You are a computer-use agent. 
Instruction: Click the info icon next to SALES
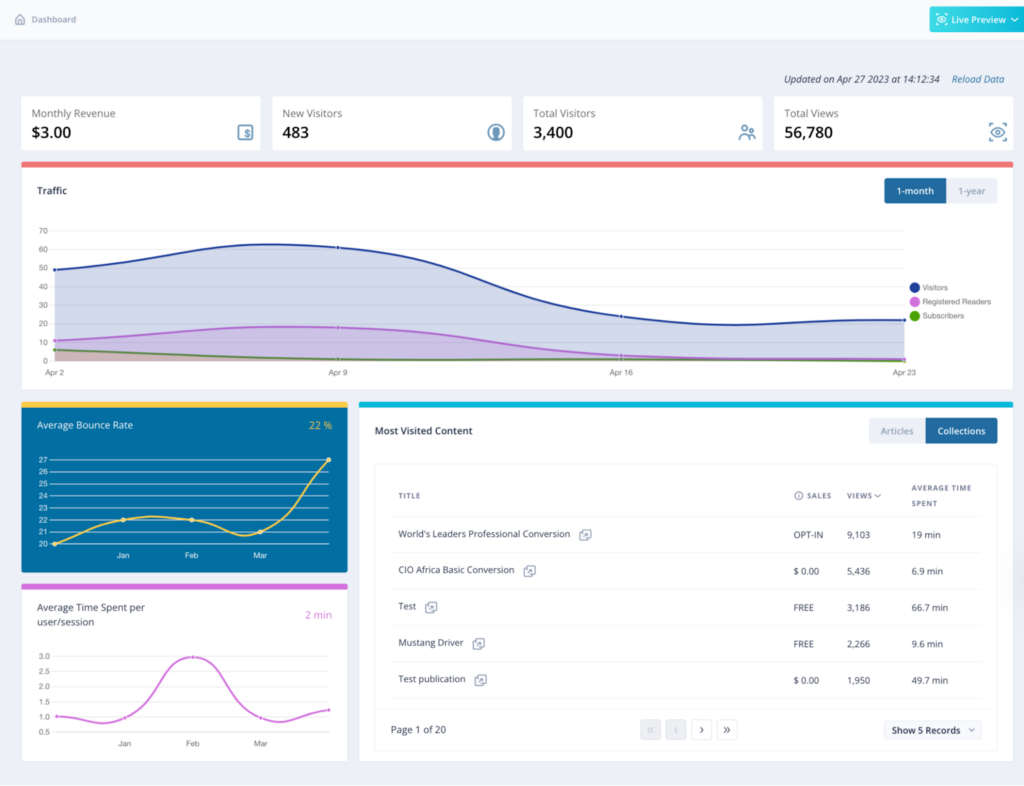point(798,495)
